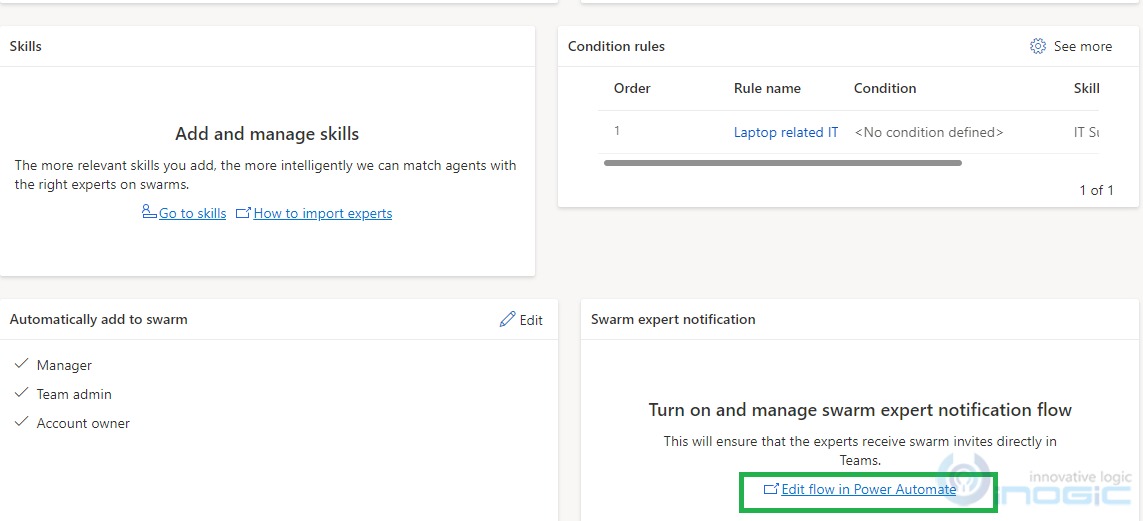Viewport: 1143px width, 521px height.
Task: Click the order number 1 cell
Action: point(617,131)
